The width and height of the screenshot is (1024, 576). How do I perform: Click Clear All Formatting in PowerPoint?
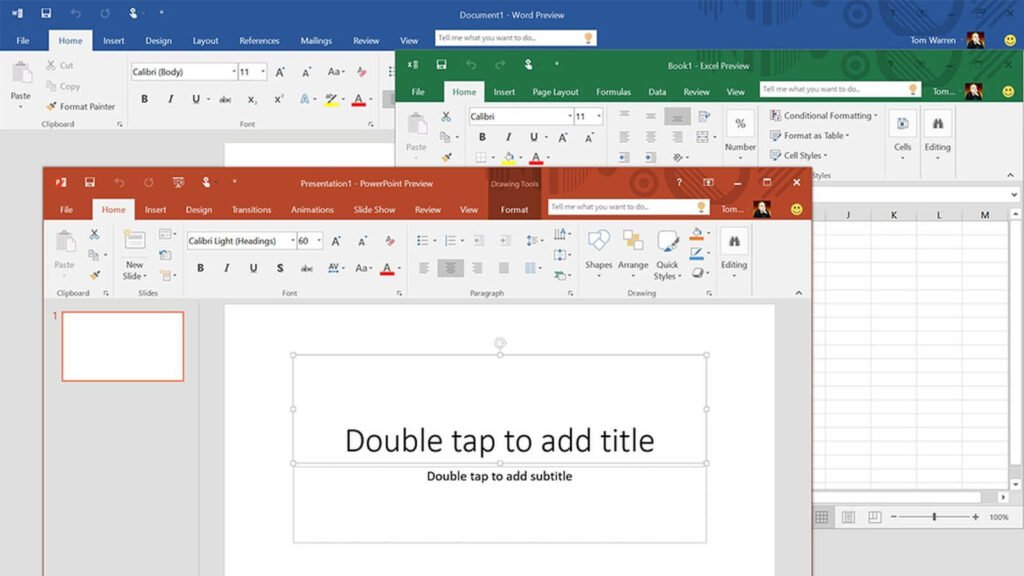[x=390, y=241]
